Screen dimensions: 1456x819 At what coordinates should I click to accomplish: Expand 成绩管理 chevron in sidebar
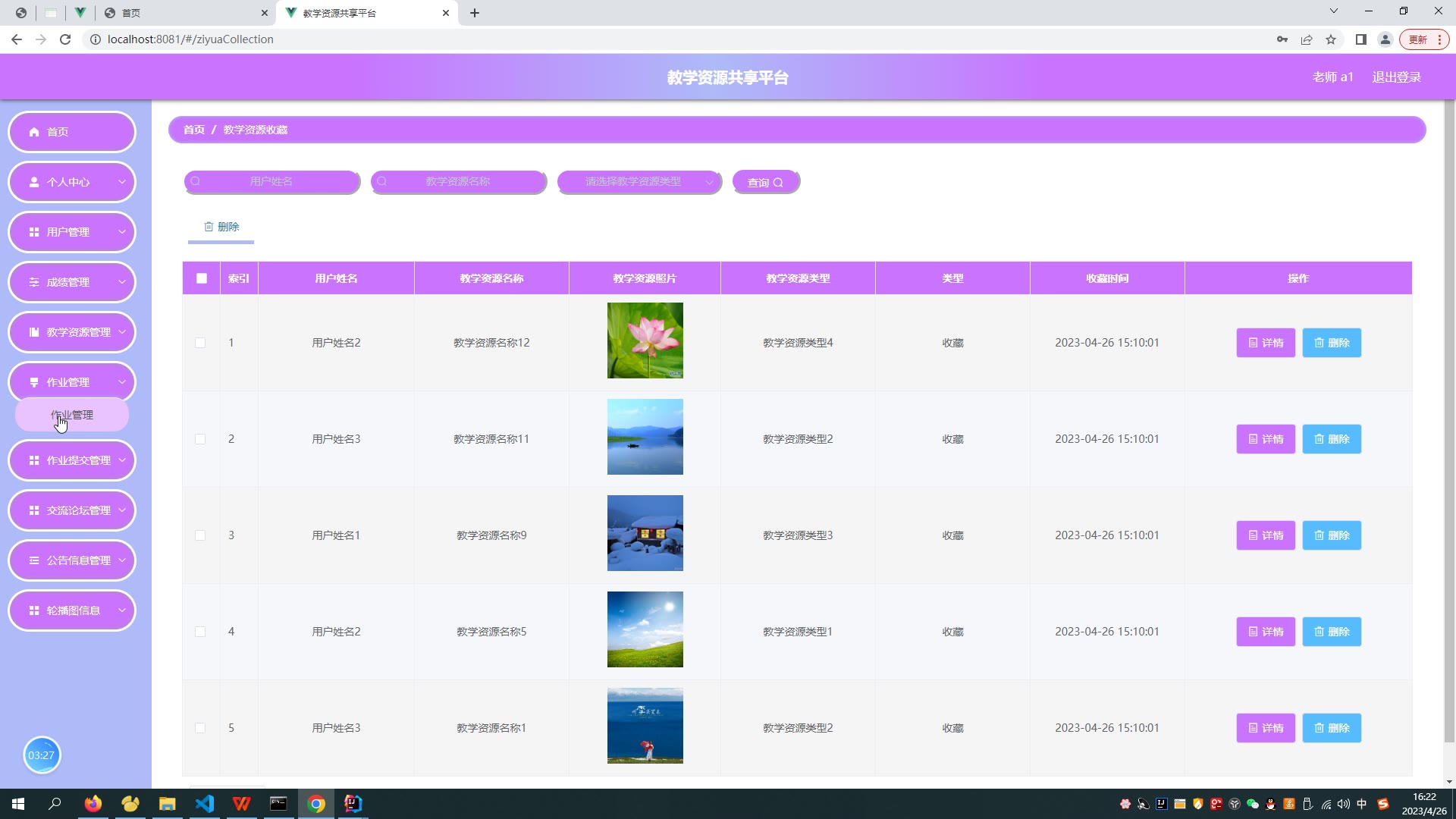[122, 282]
